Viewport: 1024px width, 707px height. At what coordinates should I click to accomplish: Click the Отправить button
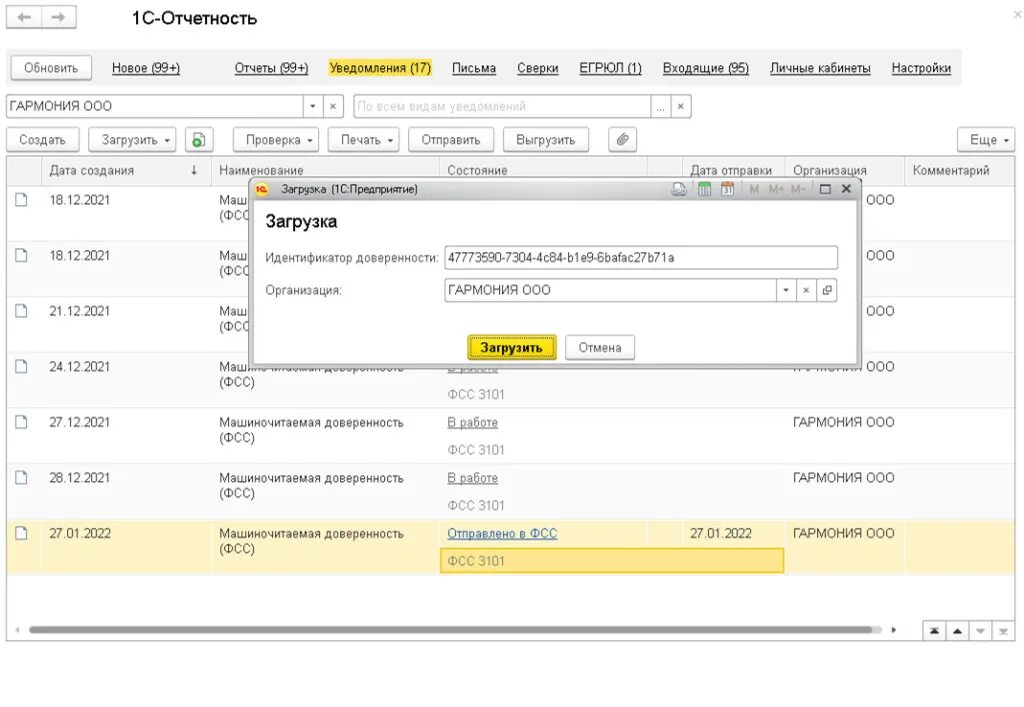click(x=451, y=140)
